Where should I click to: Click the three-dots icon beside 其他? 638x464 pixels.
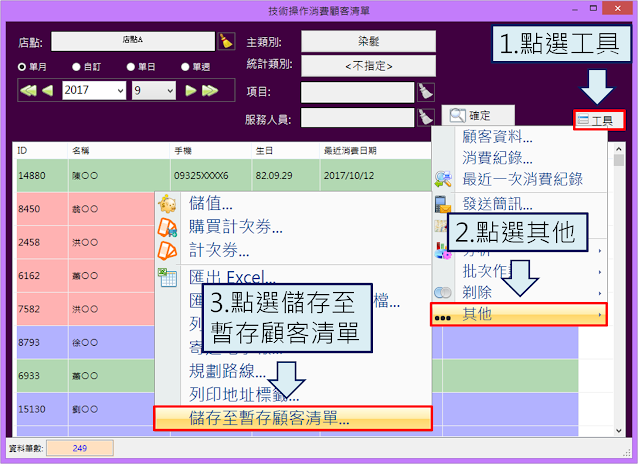click(443, 317)
